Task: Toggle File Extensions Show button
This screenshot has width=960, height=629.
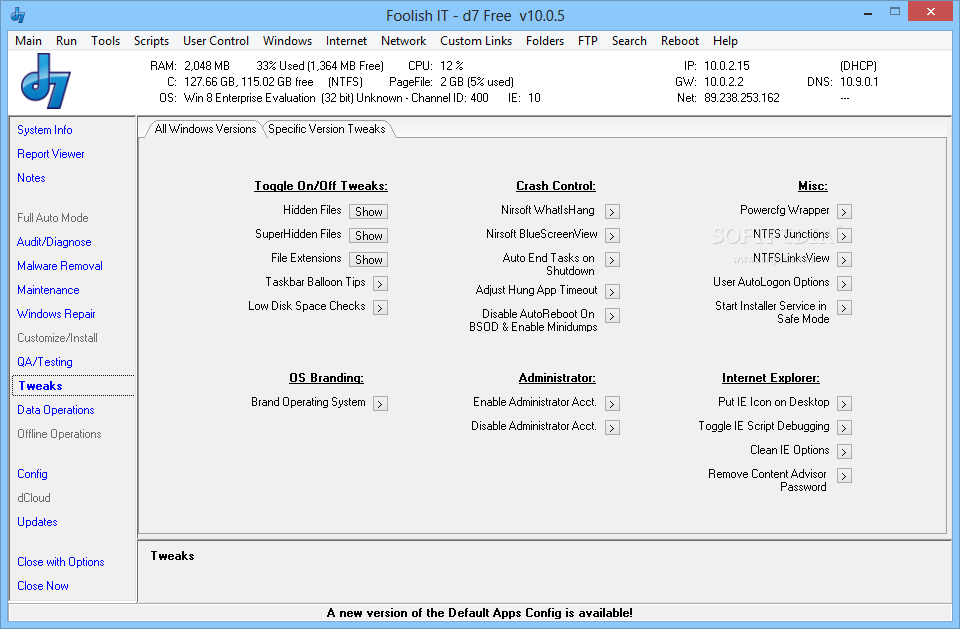Action: [369, 259]
